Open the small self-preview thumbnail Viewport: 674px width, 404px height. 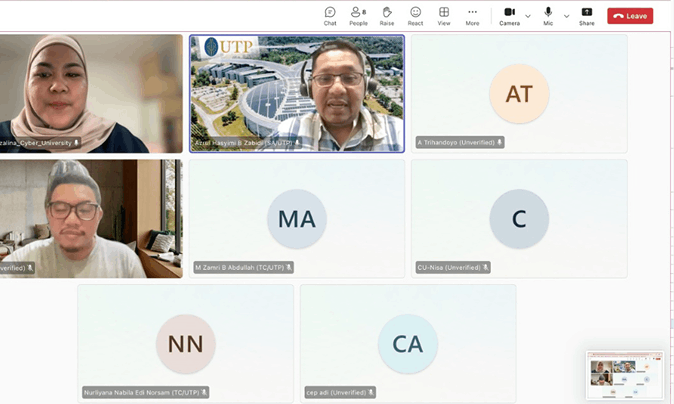click(625, 375)
